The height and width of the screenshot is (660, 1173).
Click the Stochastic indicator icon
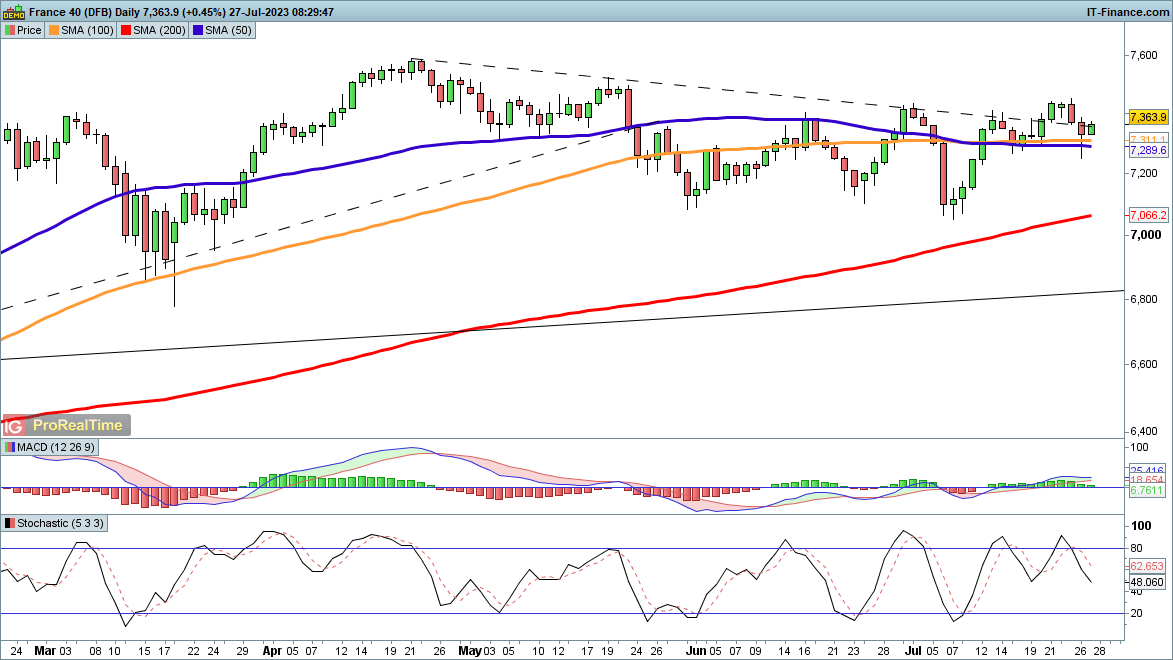click(10, 523)
